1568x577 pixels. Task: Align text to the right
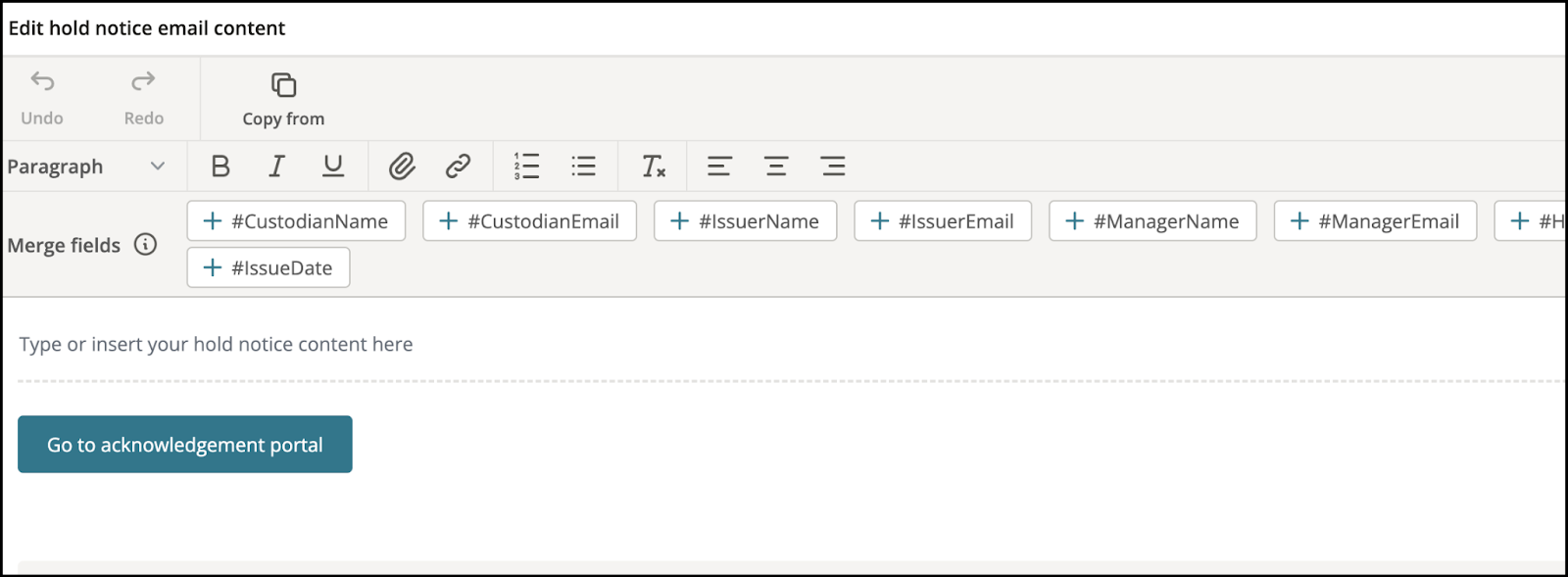tap(833, 167)
